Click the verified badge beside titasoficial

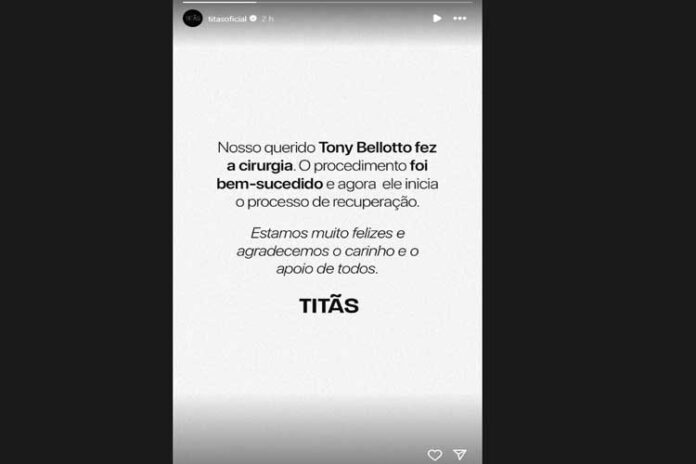253,18
